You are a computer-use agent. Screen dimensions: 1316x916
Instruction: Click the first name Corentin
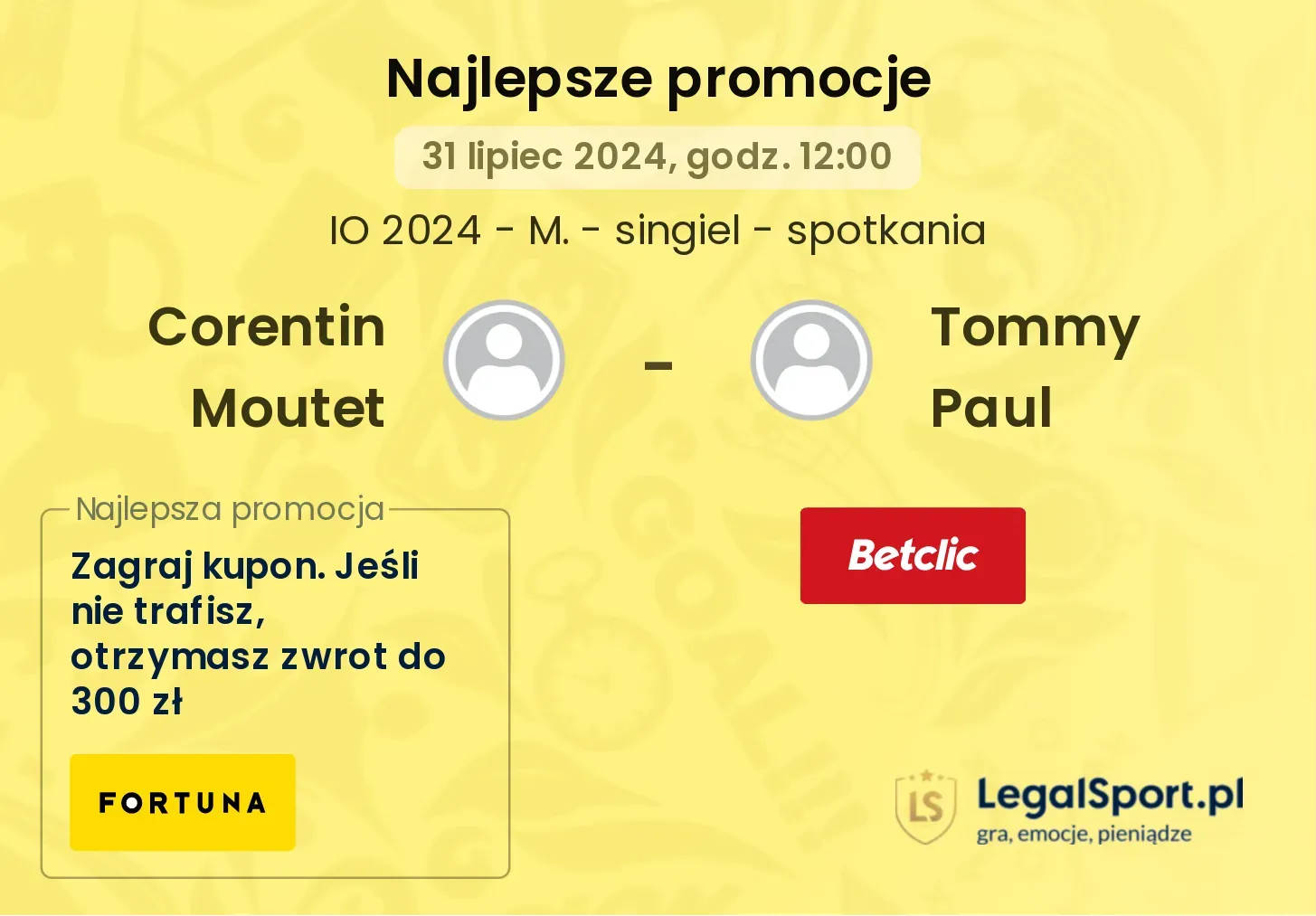(x=267, y=326)
